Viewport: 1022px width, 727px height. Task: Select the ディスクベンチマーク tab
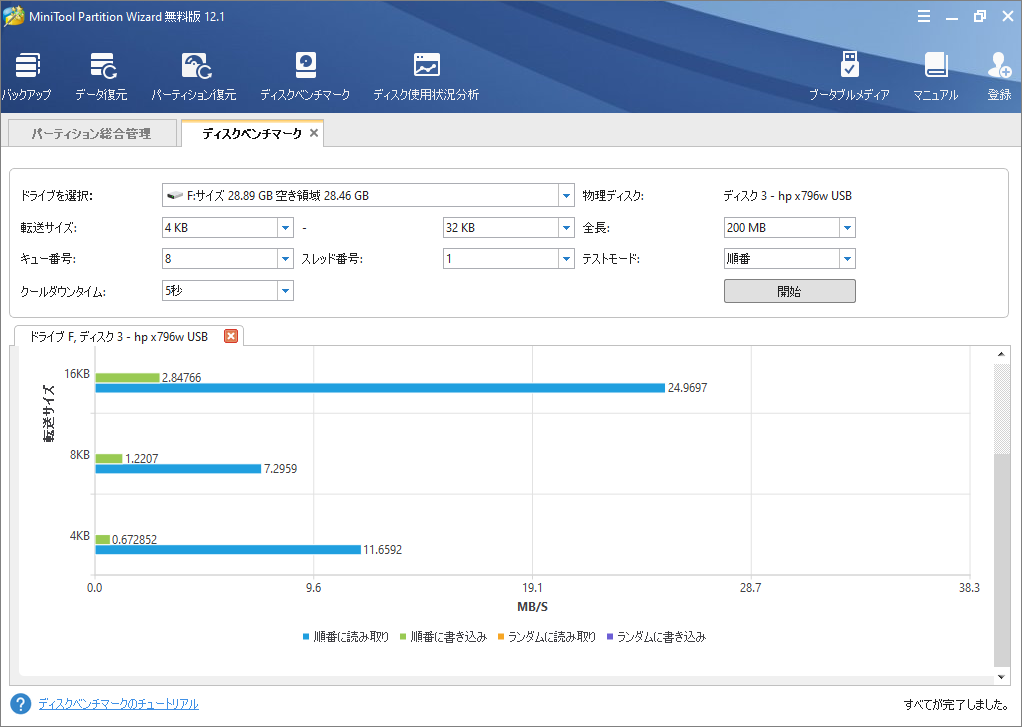click(x=252, y=134)
